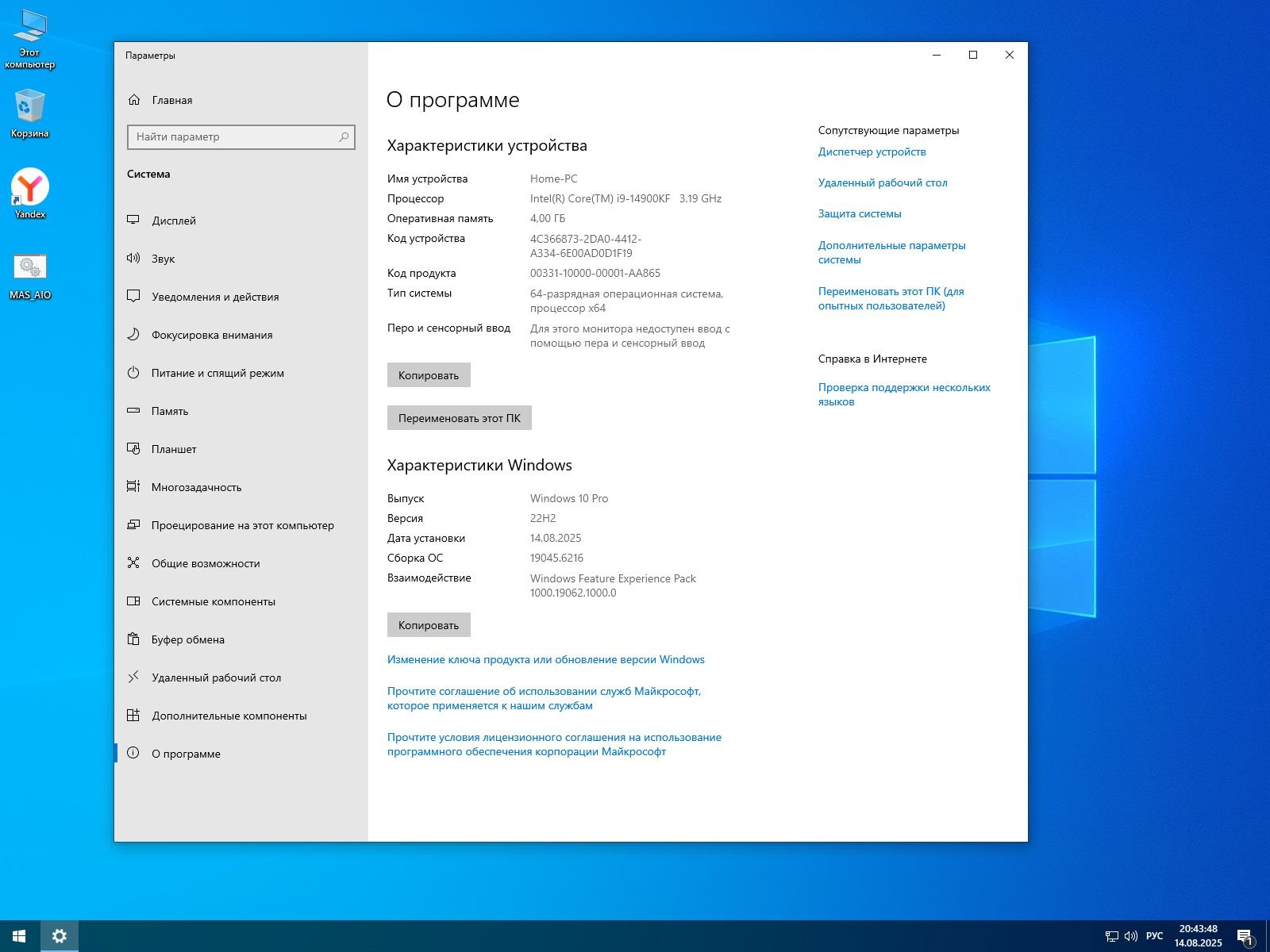Click the Планшет tablet icon
1270x952 pixels.
(133, 449)
